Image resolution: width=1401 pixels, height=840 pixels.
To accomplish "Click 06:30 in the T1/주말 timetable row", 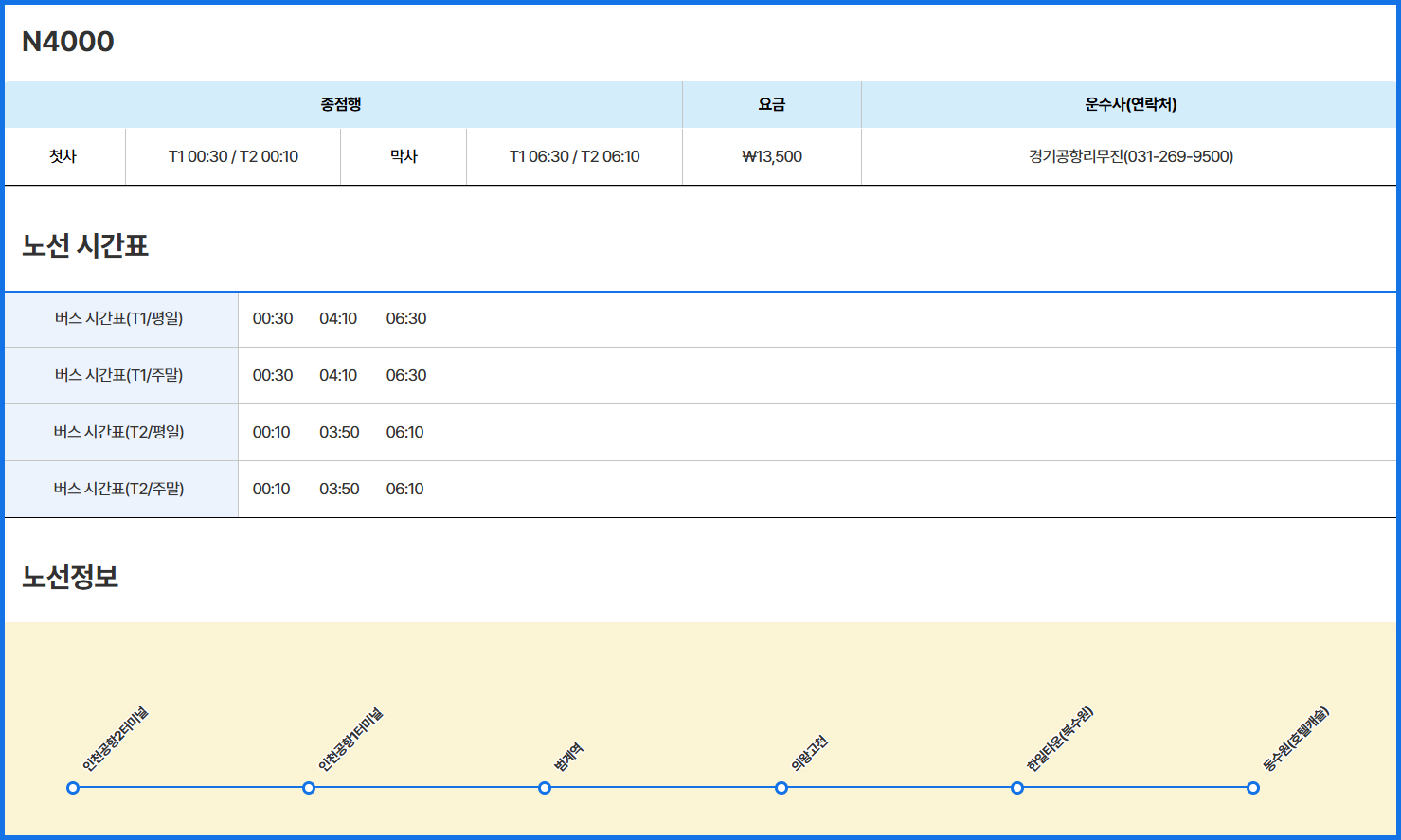I will [406, 376].
